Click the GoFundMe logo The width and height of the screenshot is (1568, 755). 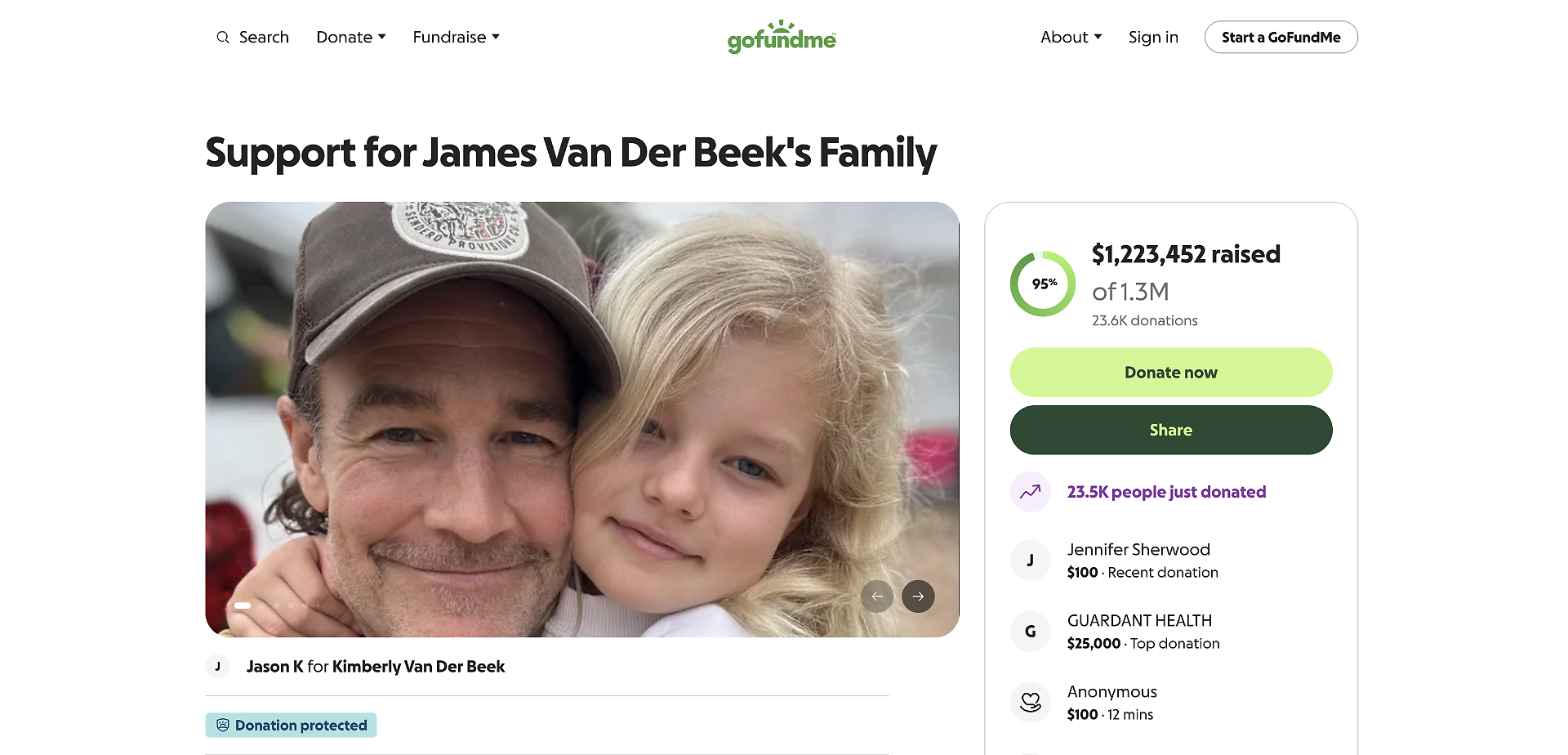click(782, 37)
